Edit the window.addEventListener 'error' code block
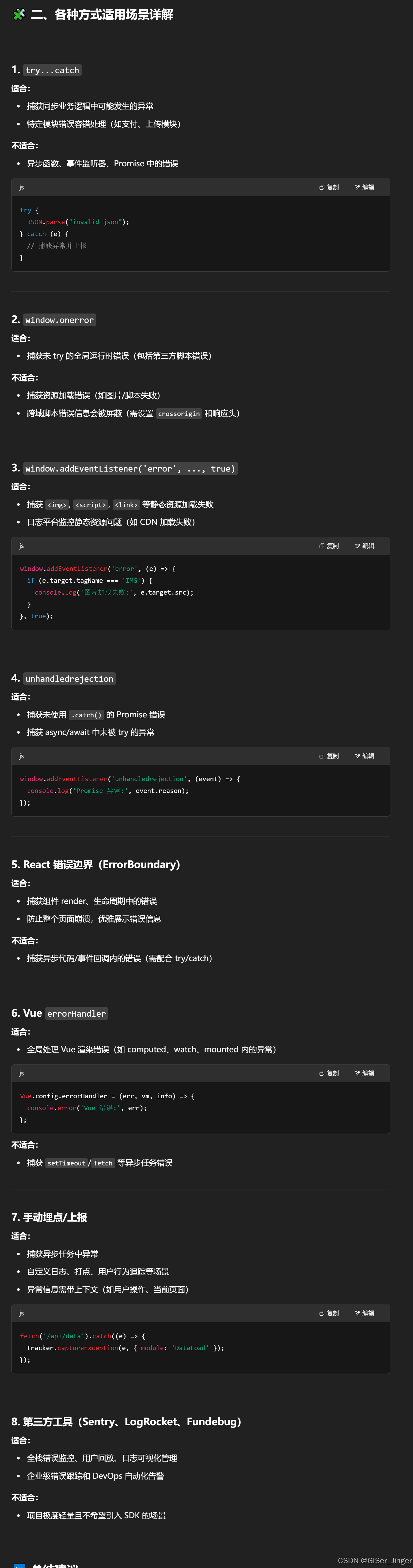Viewport: 413px width, 1568px height. coord(364,546)
